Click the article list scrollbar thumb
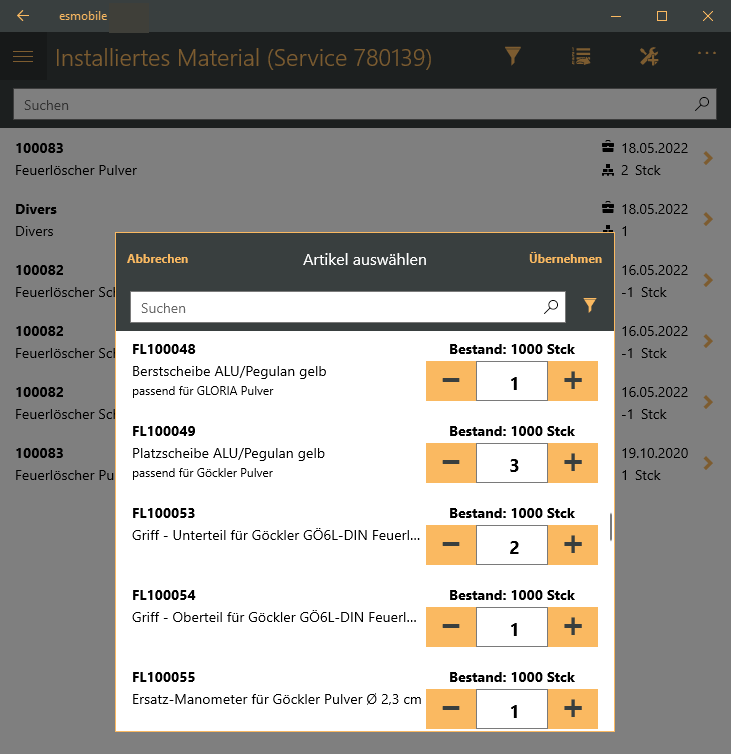Screen dimensions: 731x754 pyautogui.click(x=611, y=527)
